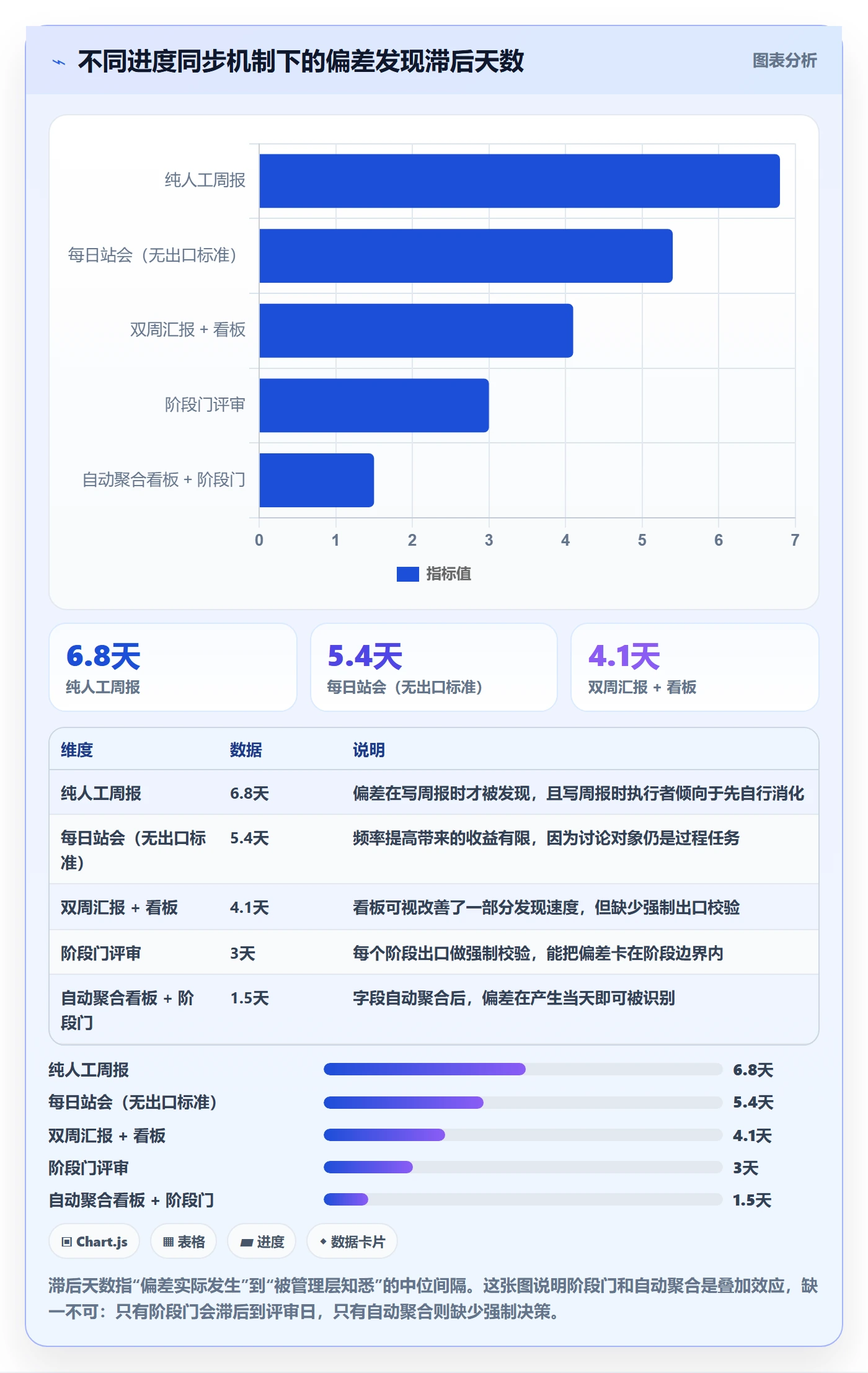Click the 进度 tag chip

pyautogui.click(x=262, y=1242)
